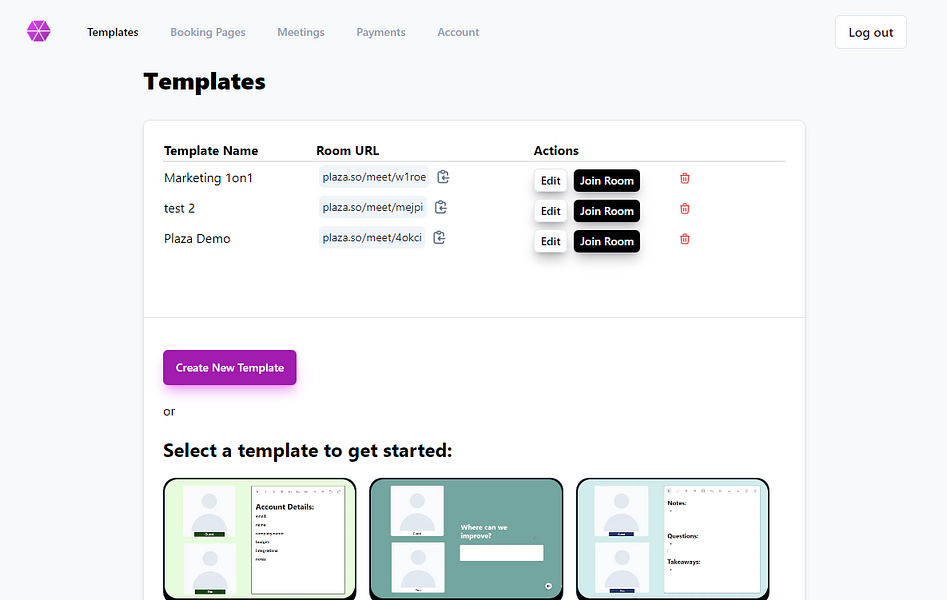Click the Template Name column header
The image size is (947, 600).
(211, 150)
